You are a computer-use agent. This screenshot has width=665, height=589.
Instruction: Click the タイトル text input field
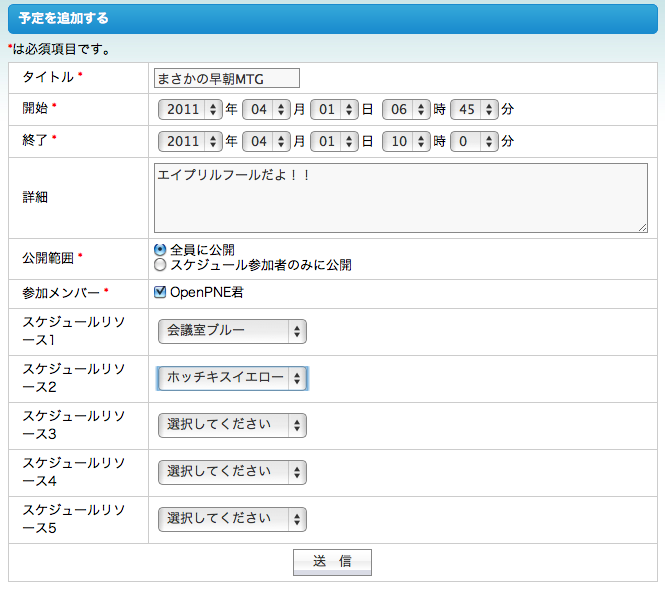click(227, 78)
